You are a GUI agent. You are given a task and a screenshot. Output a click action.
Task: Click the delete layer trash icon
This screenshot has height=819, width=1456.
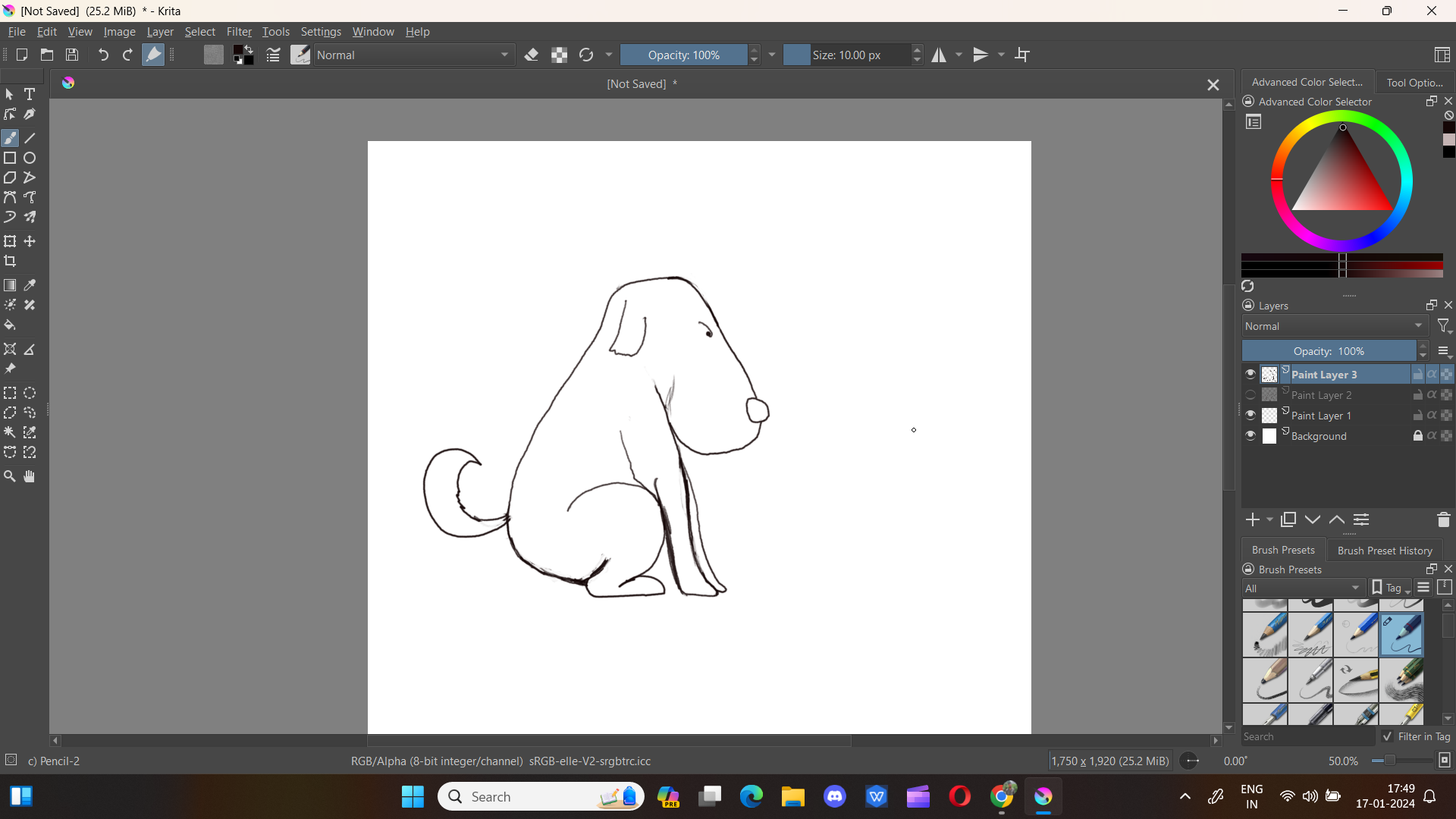click(x=1443, y=519)
